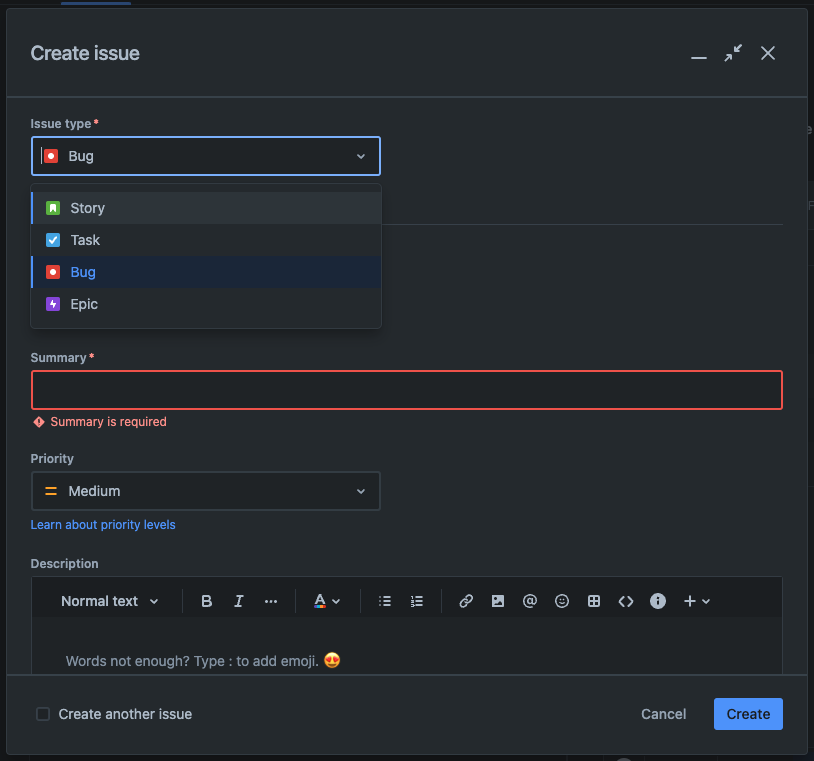Viewport: 814px width, 761px height.
Task: Insert a table into the description
Action: point(594,601)
